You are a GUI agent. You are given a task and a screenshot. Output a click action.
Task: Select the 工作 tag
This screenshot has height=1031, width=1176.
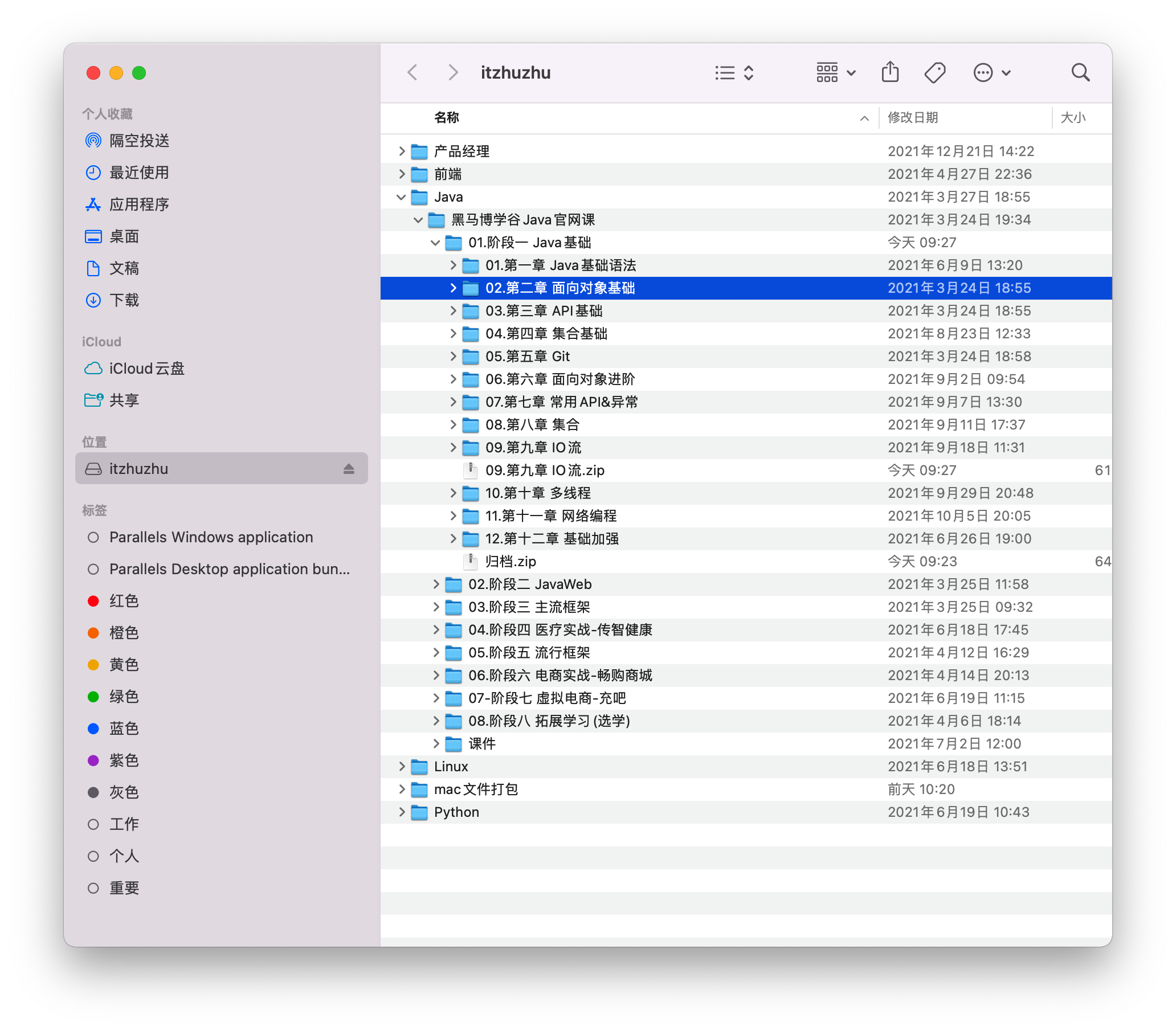[222, 824]
